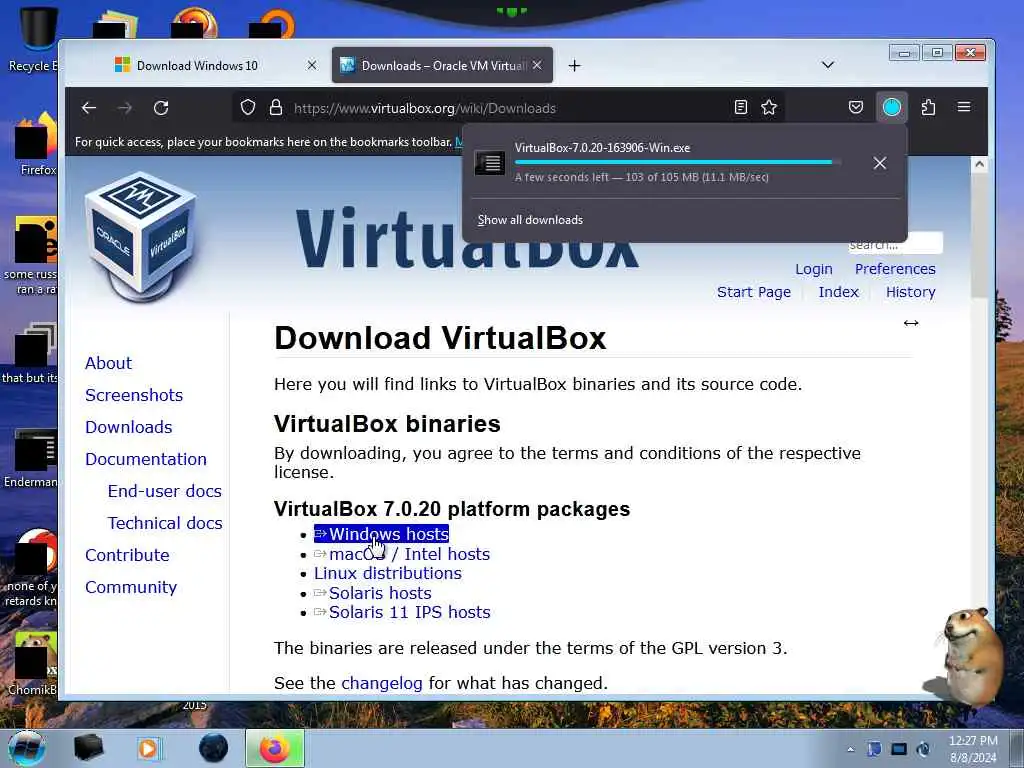
Task: Bookmark this page with the star icon
Action: point(769,107)
